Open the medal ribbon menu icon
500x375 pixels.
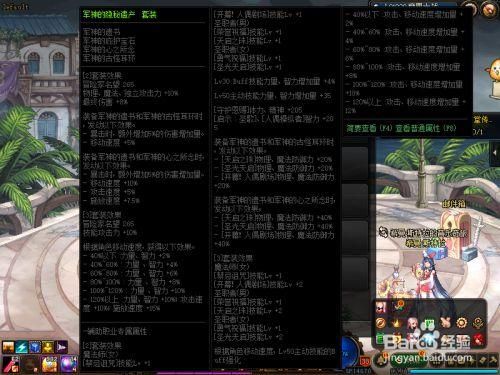[x=478, y=323]
